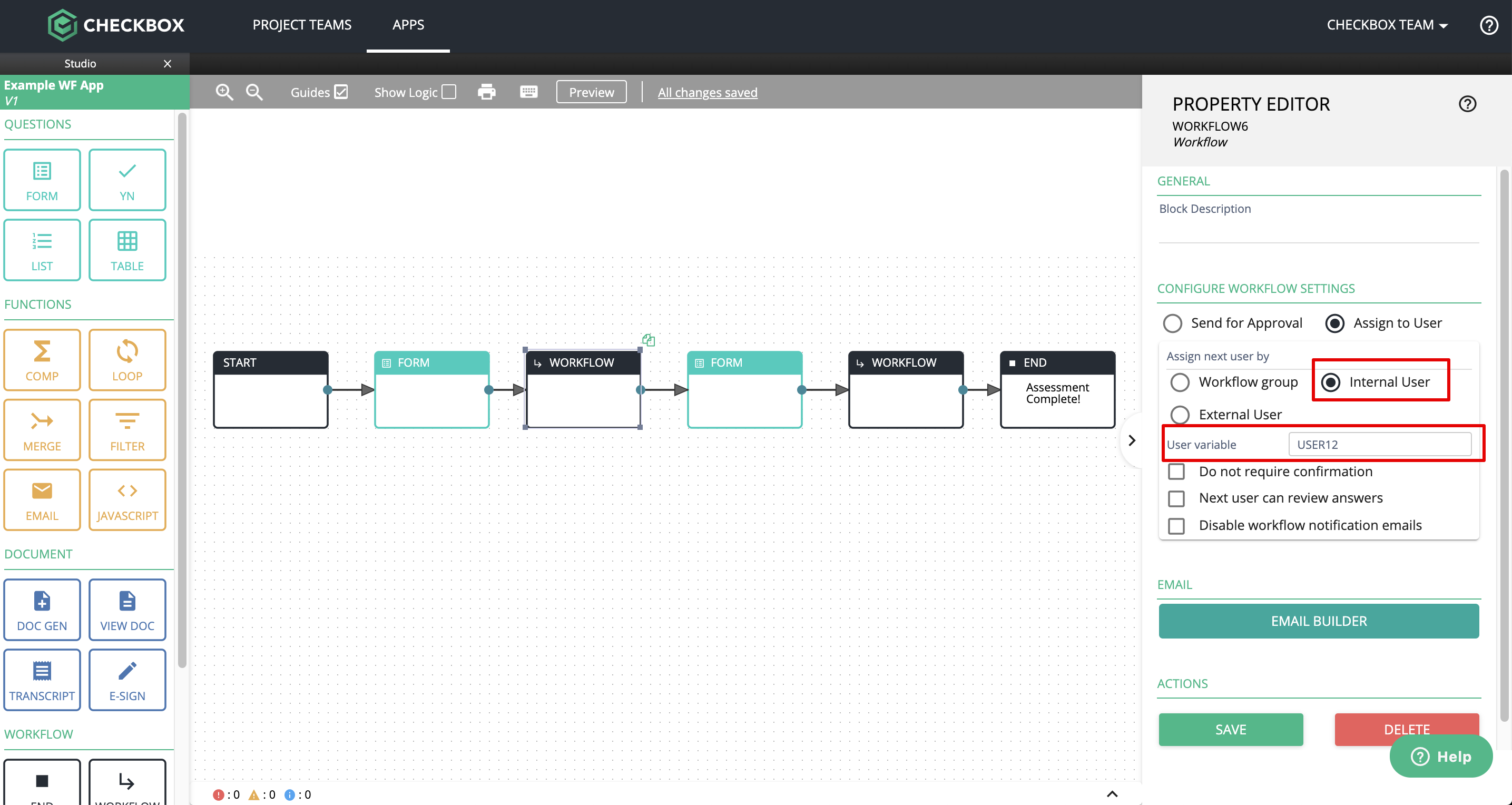Click the copy block icon above WORKFLOW node
This screenshot has height=805, width=1512.
click(649, 340)
